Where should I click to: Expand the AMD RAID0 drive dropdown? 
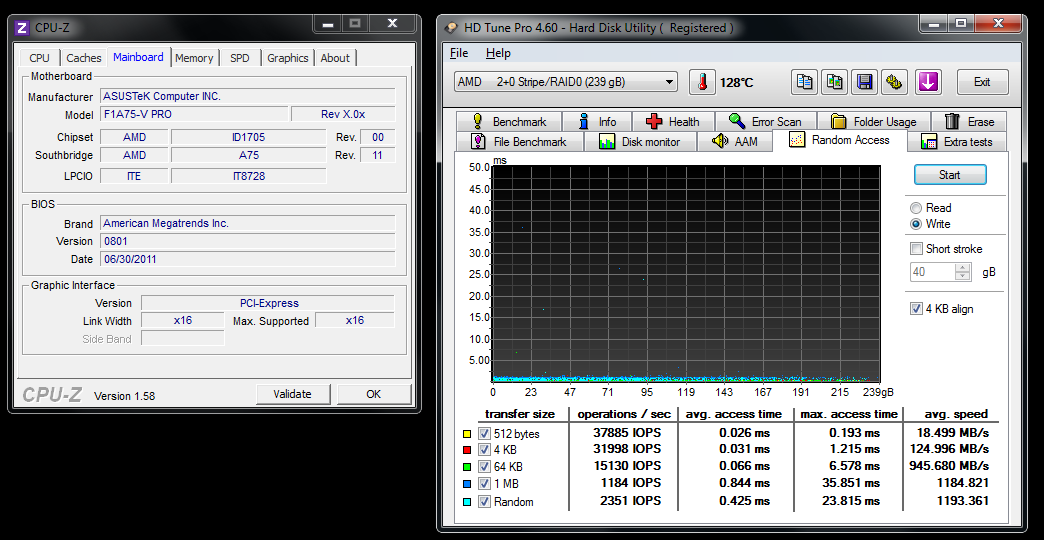(x=566, y=82)
